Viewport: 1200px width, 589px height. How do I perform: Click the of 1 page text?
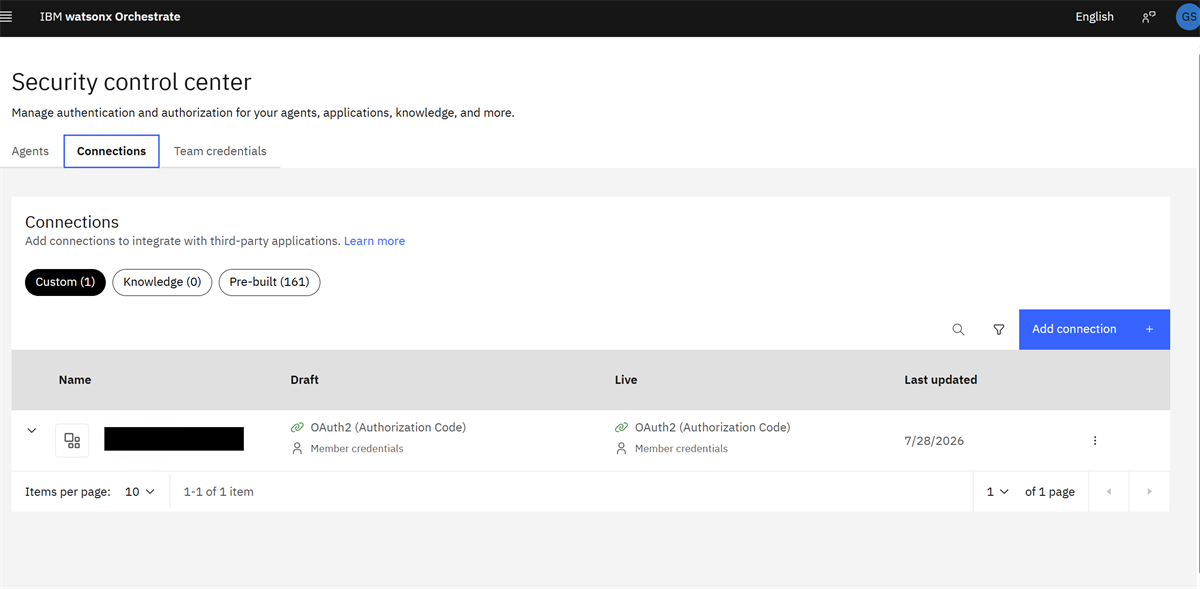(x=1050, y=492)
